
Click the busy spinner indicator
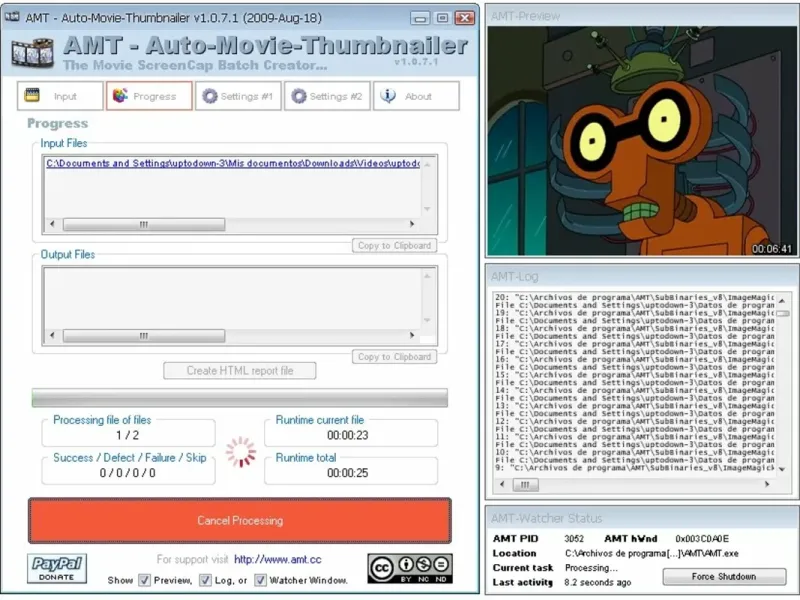click(x=241, y=452)
